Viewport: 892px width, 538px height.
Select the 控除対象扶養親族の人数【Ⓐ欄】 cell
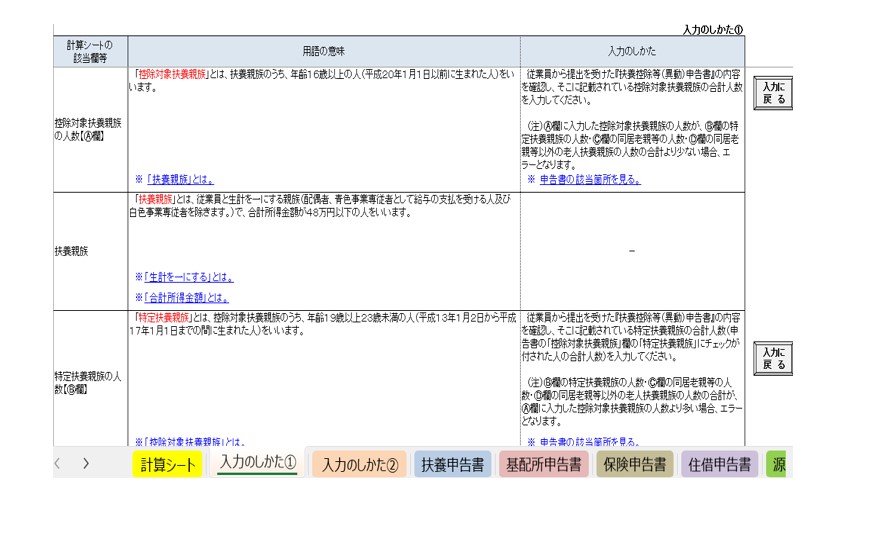[x=90, y=130]
